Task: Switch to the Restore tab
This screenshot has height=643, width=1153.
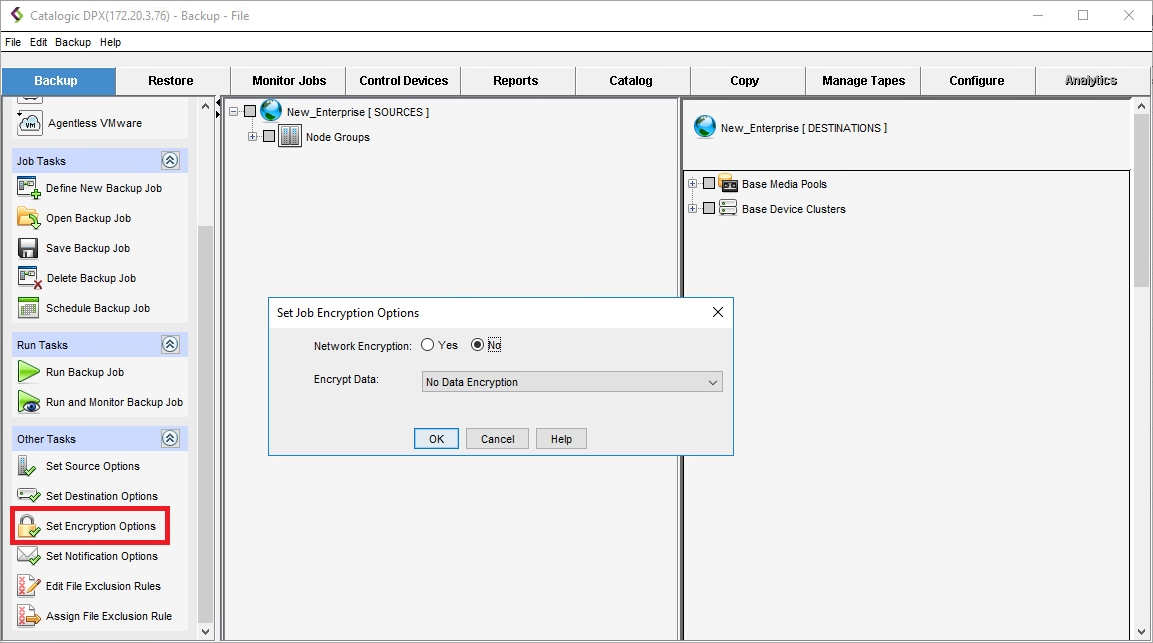Action: click(171, 81)
